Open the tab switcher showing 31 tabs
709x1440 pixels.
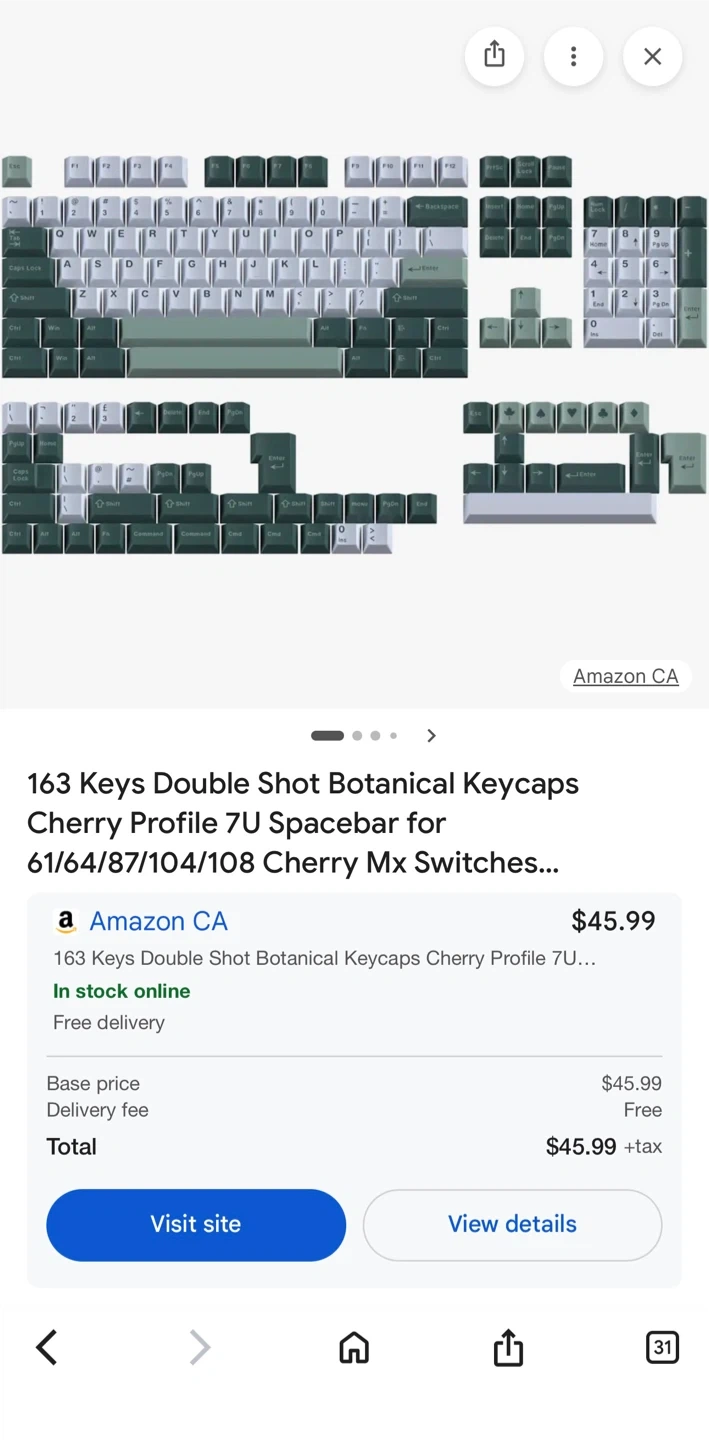662,1347
